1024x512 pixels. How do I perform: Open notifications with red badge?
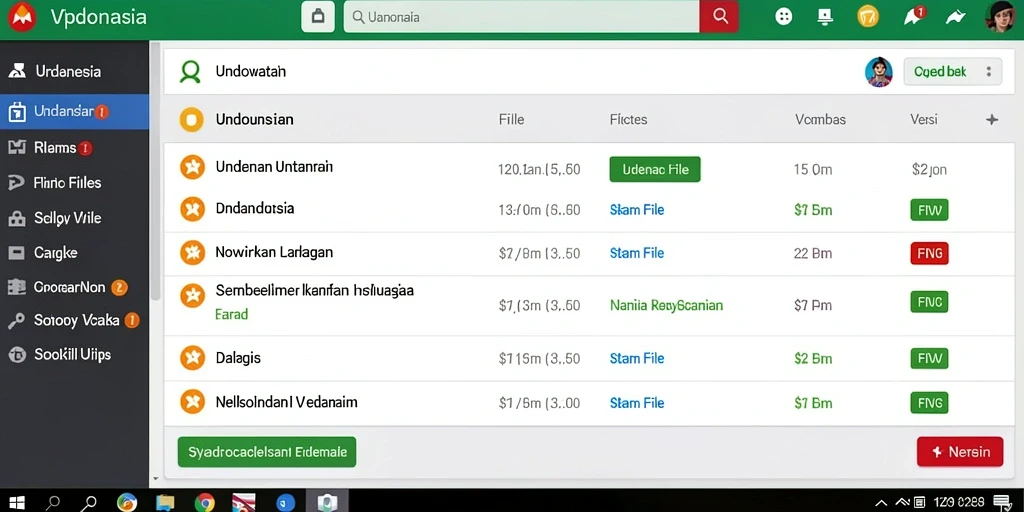pos(913,16)
